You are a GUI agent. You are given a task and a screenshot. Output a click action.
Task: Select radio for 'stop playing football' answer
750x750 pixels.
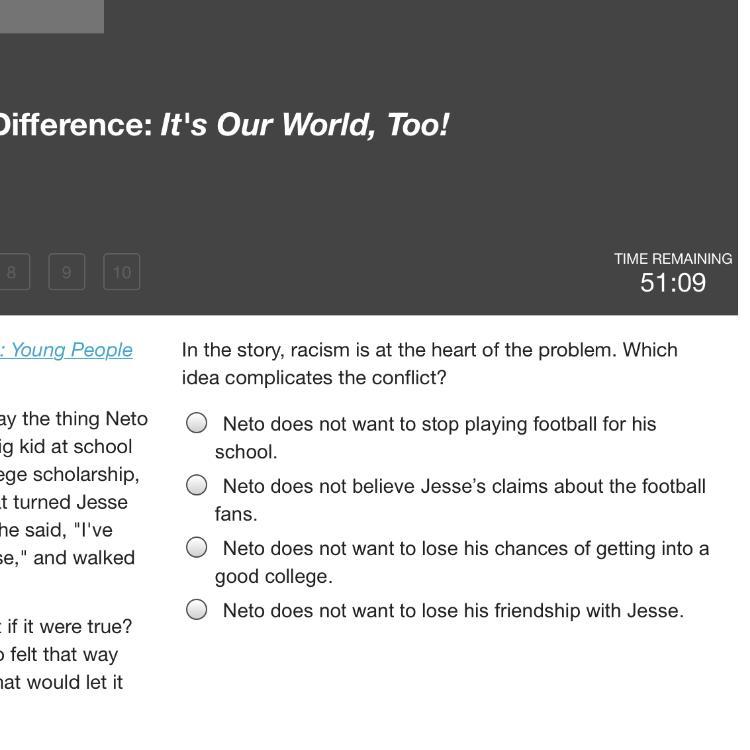[197, 423]
